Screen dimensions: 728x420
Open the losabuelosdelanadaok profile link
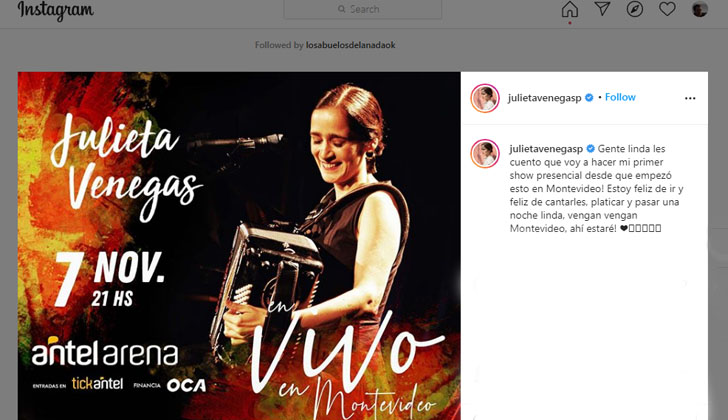351,45
